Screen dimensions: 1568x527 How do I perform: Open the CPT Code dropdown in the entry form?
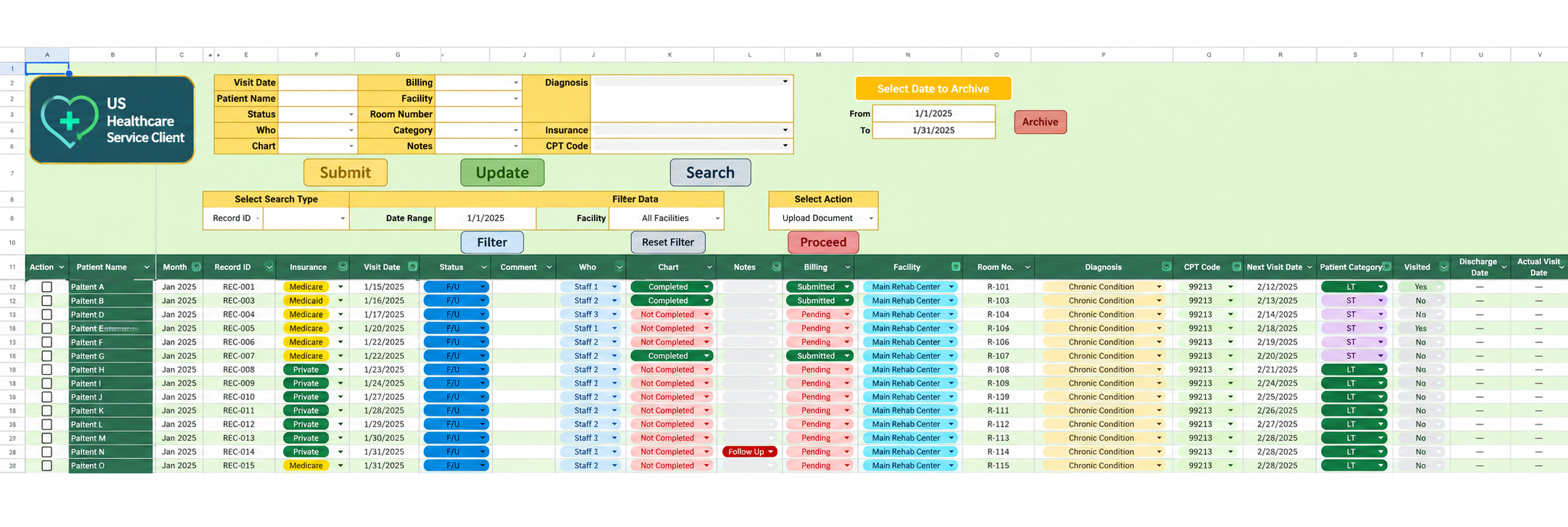coord(785,146)
